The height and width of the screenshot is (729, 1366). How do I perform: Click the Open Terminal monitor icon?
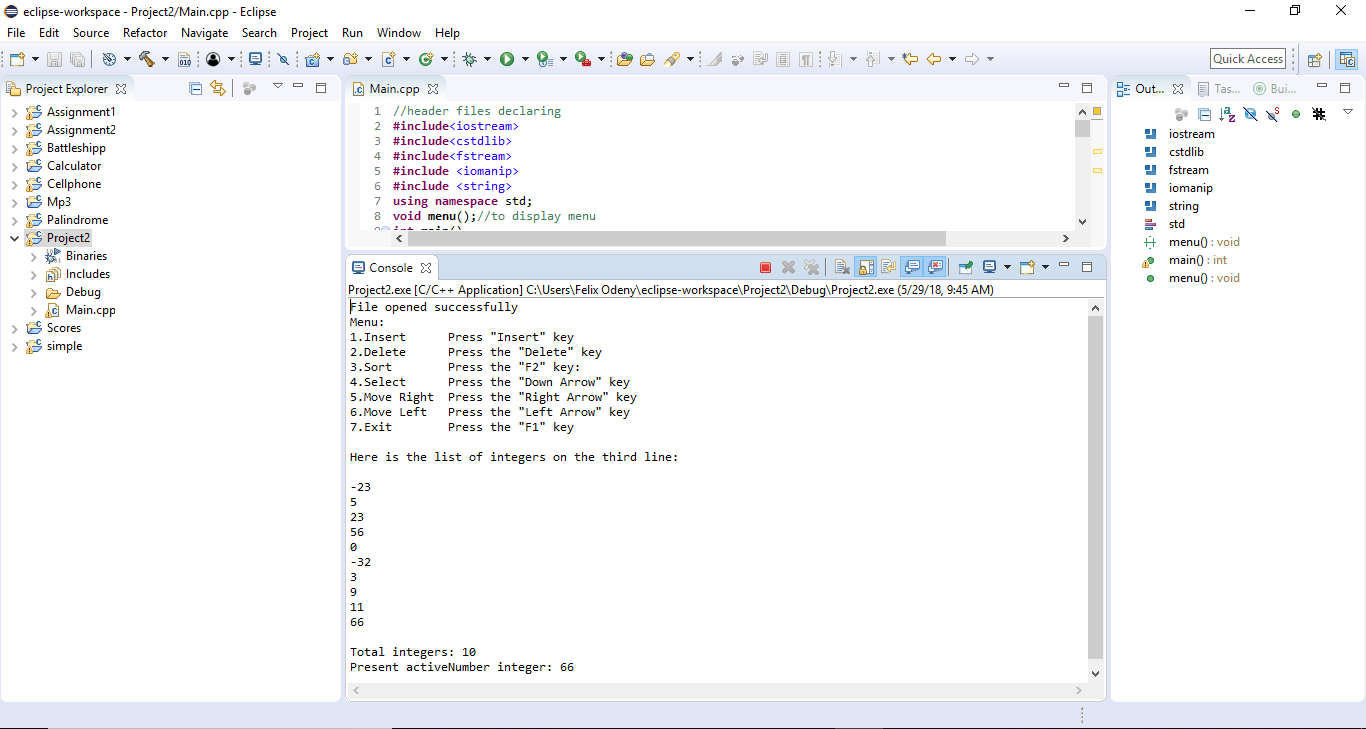tap(255, 59)
